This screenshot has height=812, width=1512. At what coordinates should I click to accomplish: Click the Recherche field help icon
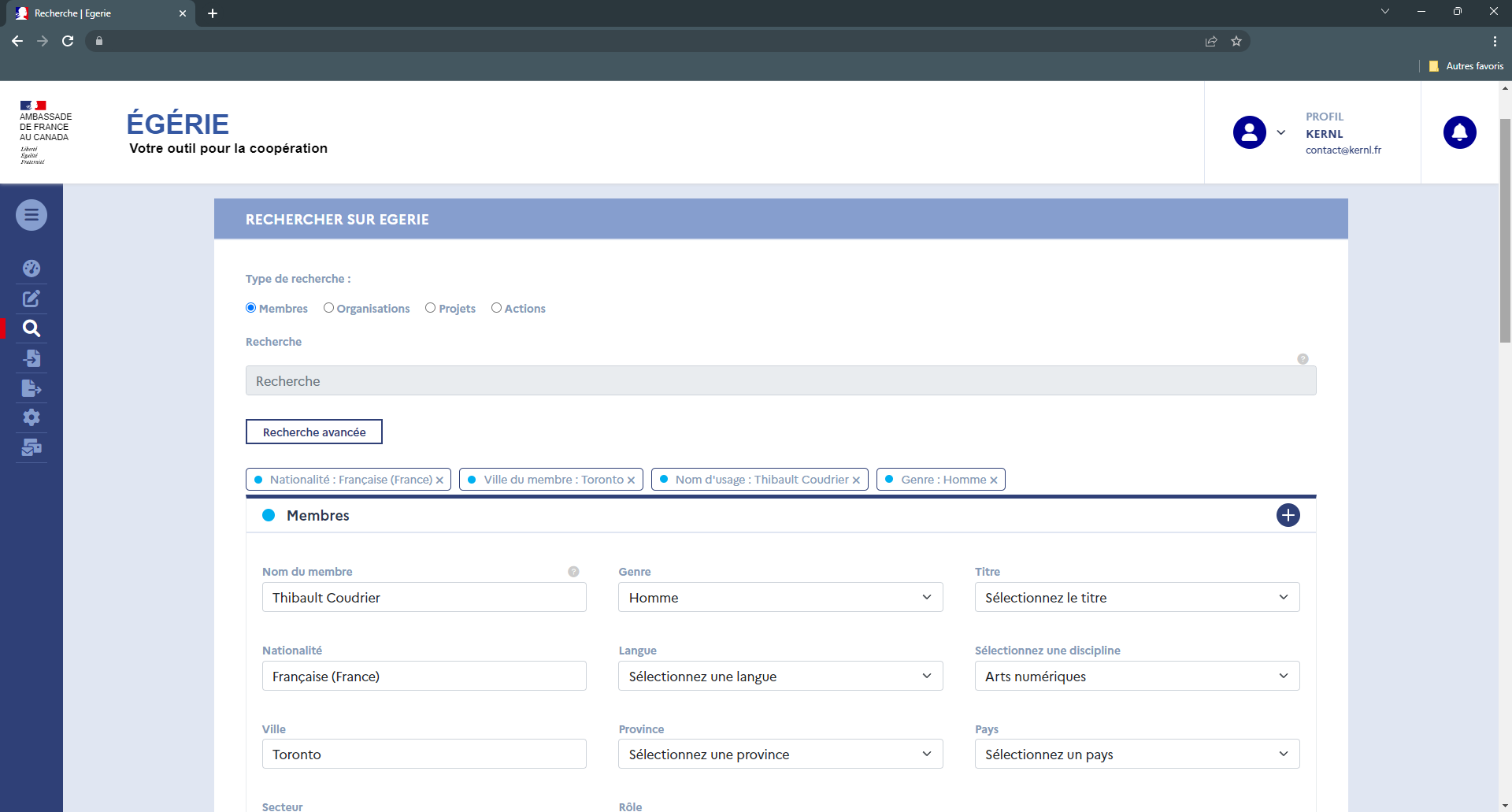[1303, 359]
